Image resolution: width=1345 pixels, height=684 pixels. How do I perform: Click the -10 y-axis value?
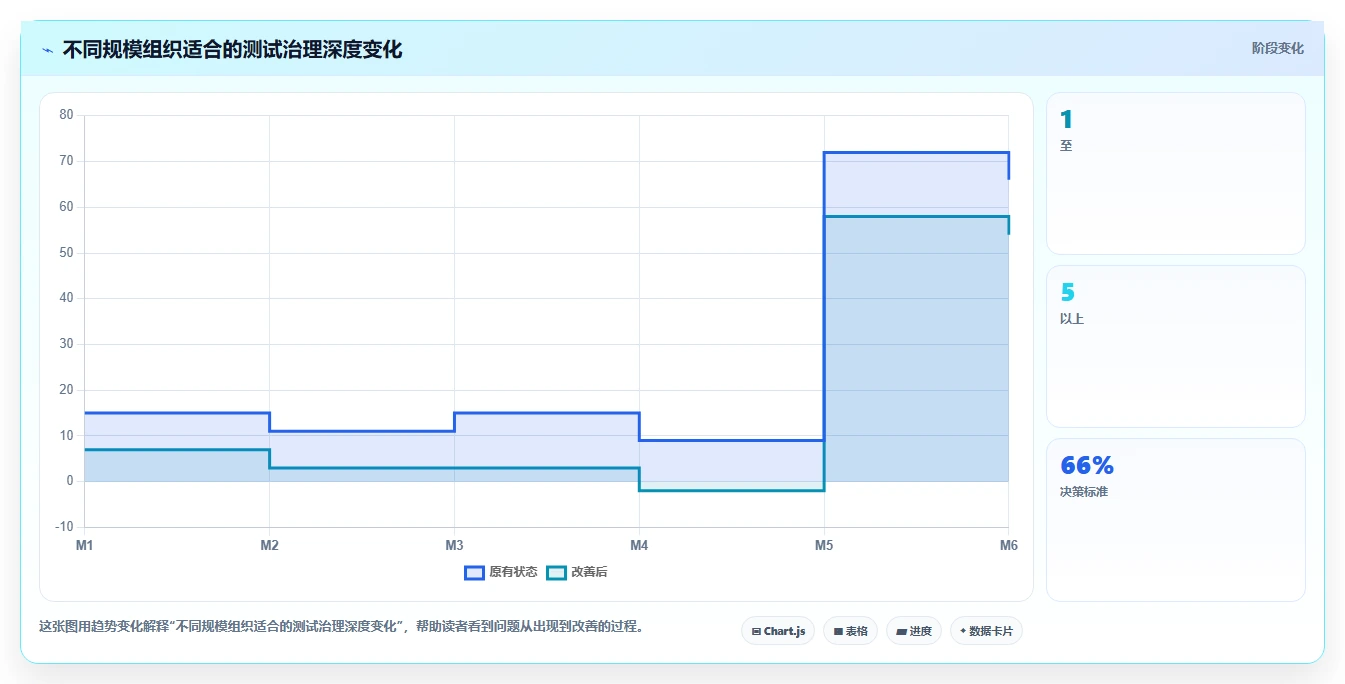click(x=65, y=527)
